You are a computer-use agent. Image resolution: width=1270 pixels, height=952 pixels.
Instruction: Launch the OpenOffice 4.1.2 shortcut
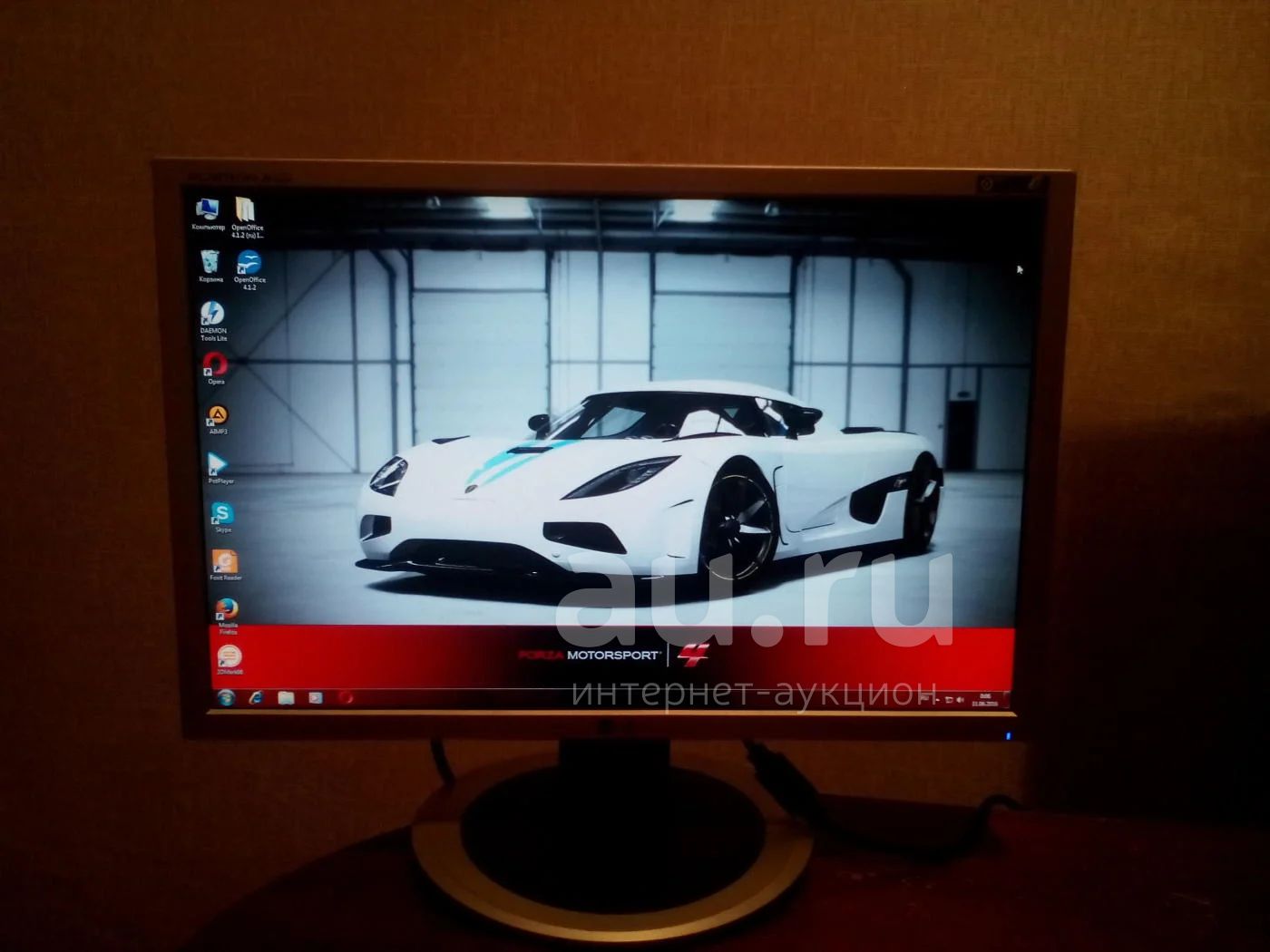tap(249, 270)
